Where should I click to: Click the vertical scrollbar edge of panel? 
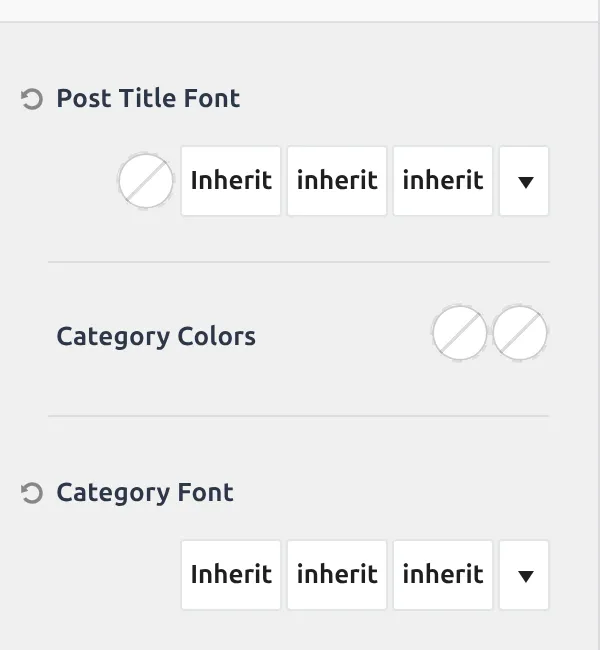[x=599, y=325]
